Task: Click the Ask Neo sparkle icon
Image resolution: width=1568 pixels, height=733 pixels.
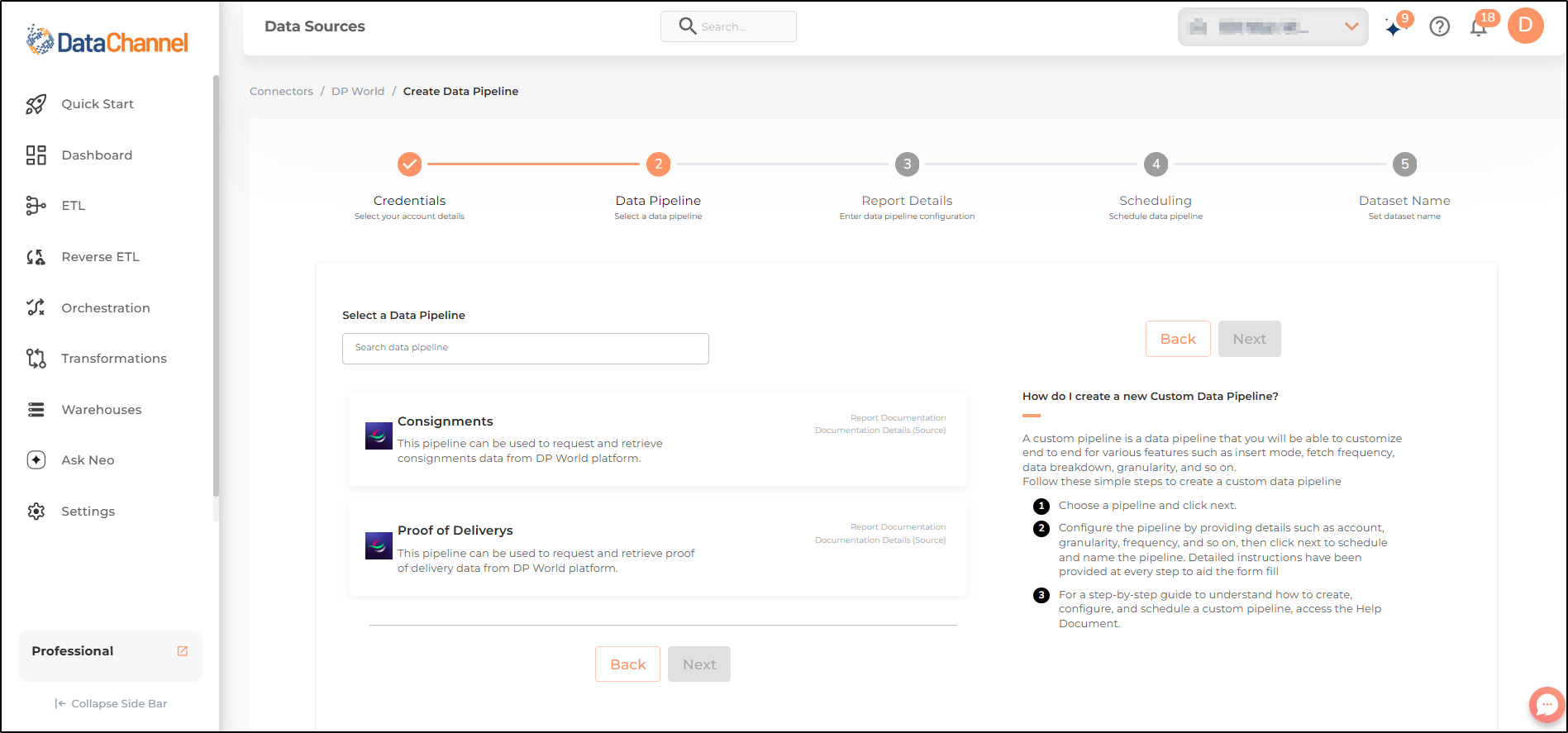Action: 36,460
